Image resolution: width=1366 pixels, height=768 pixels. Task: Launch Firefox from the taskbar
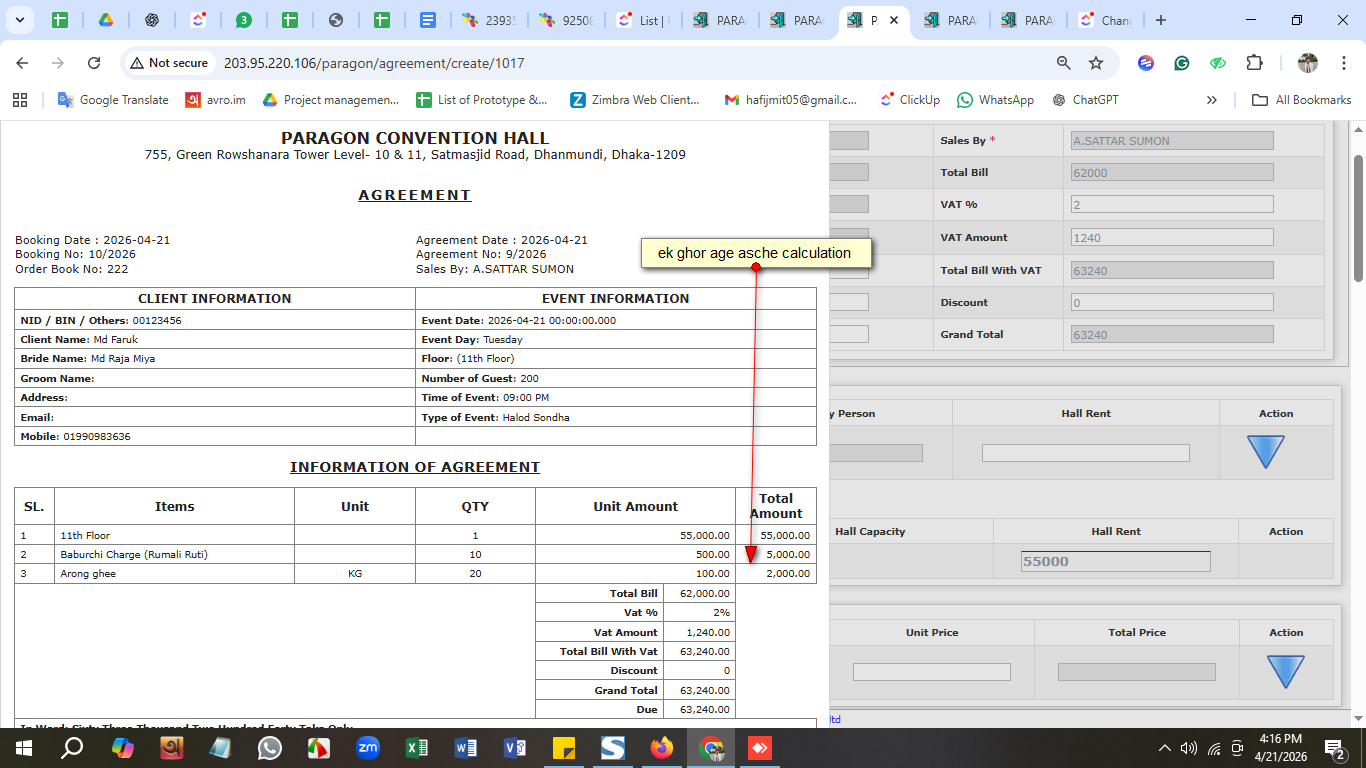click(662, 748)
